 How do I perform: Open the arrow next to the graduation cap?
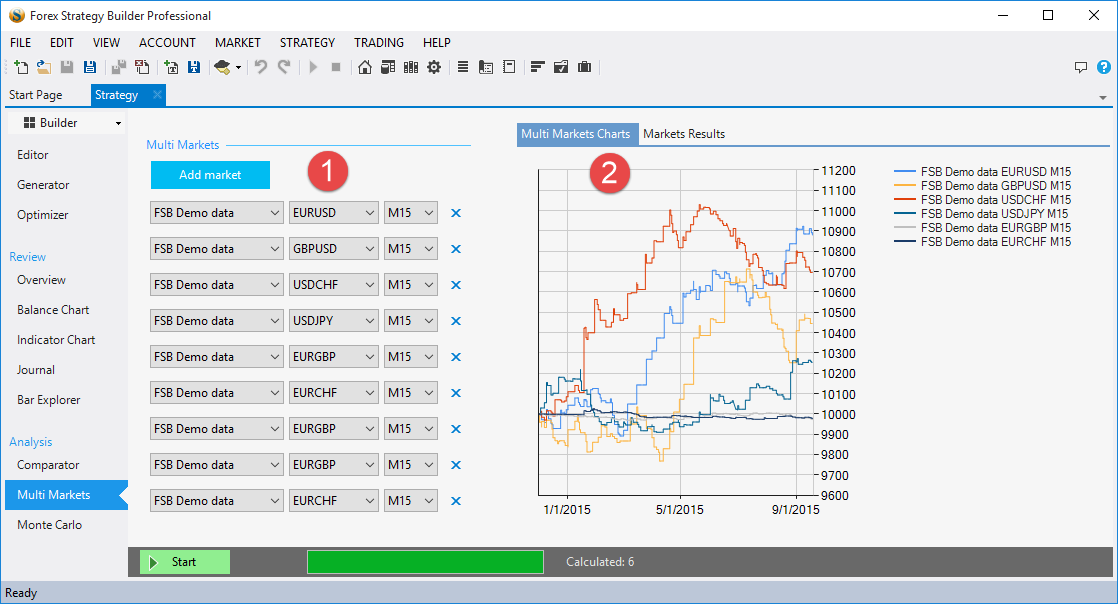point(238,68)
